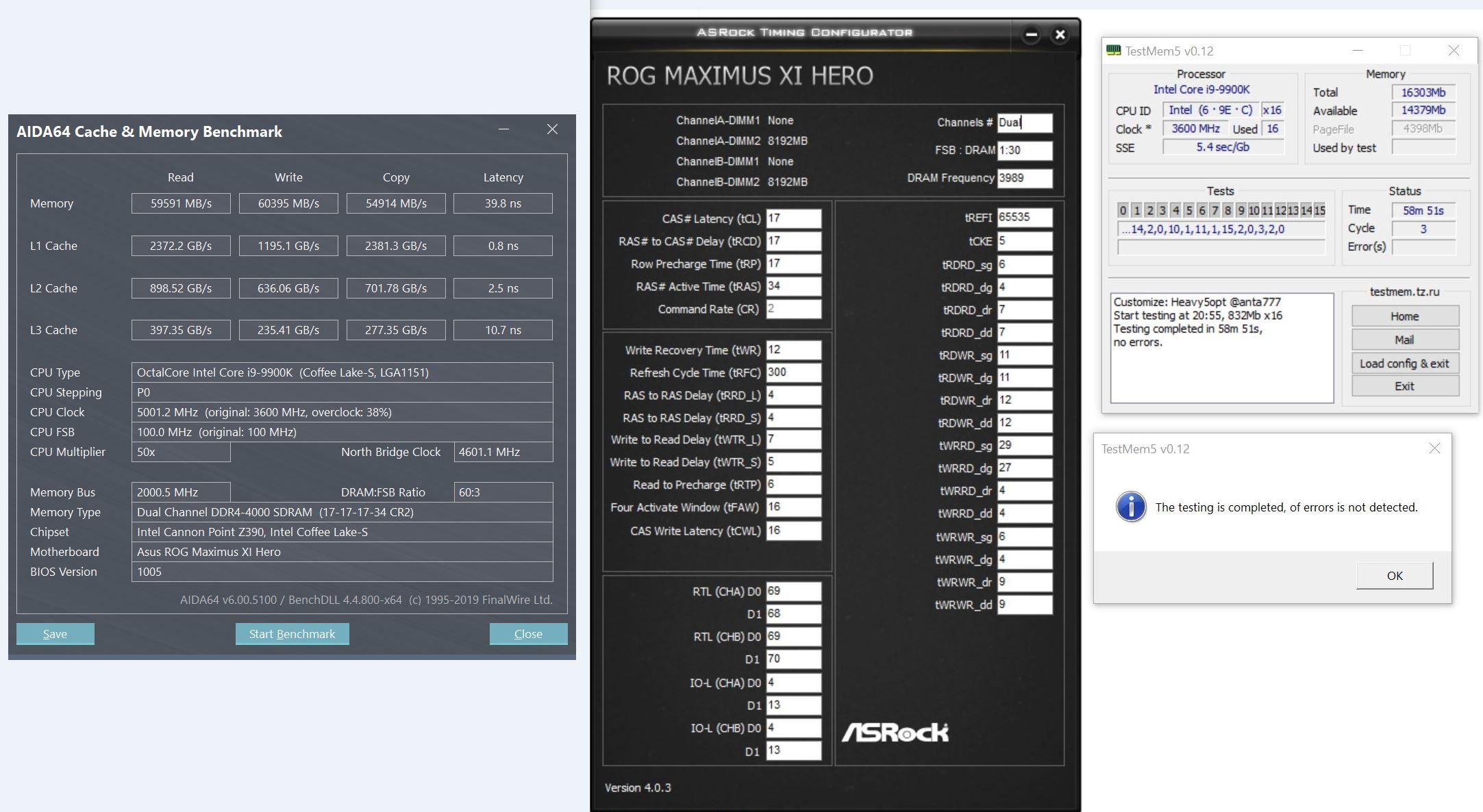Click the Exit button in TestMem5
The height and width of the screenshot is (812, 1483).
pos(1404,386)
